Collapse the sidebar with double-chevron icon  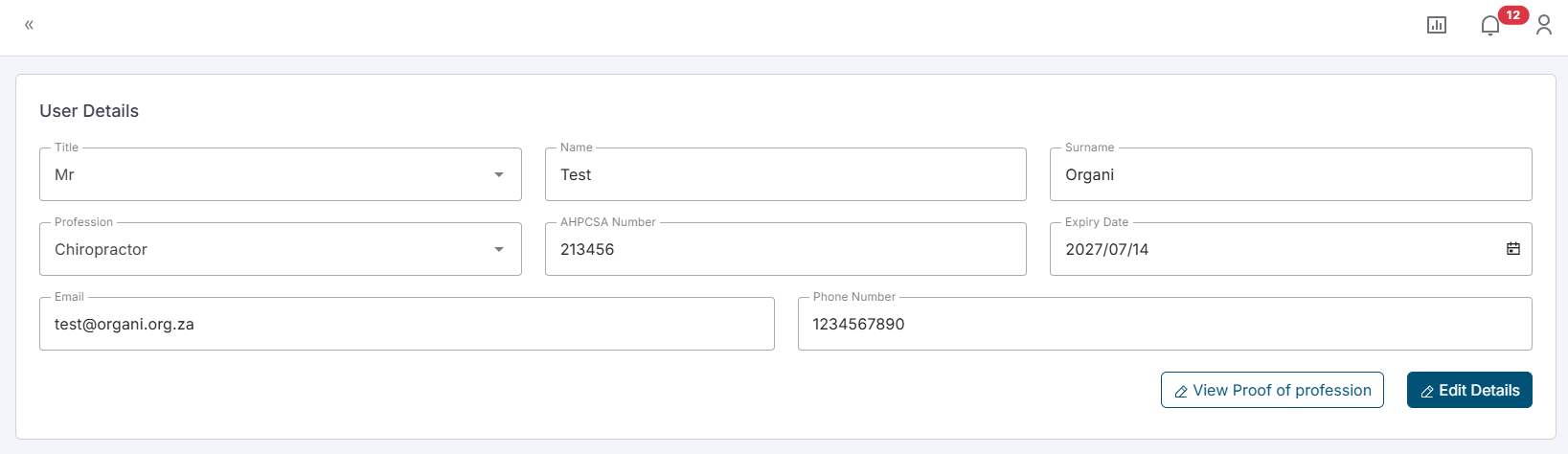(x=29, y=25)
